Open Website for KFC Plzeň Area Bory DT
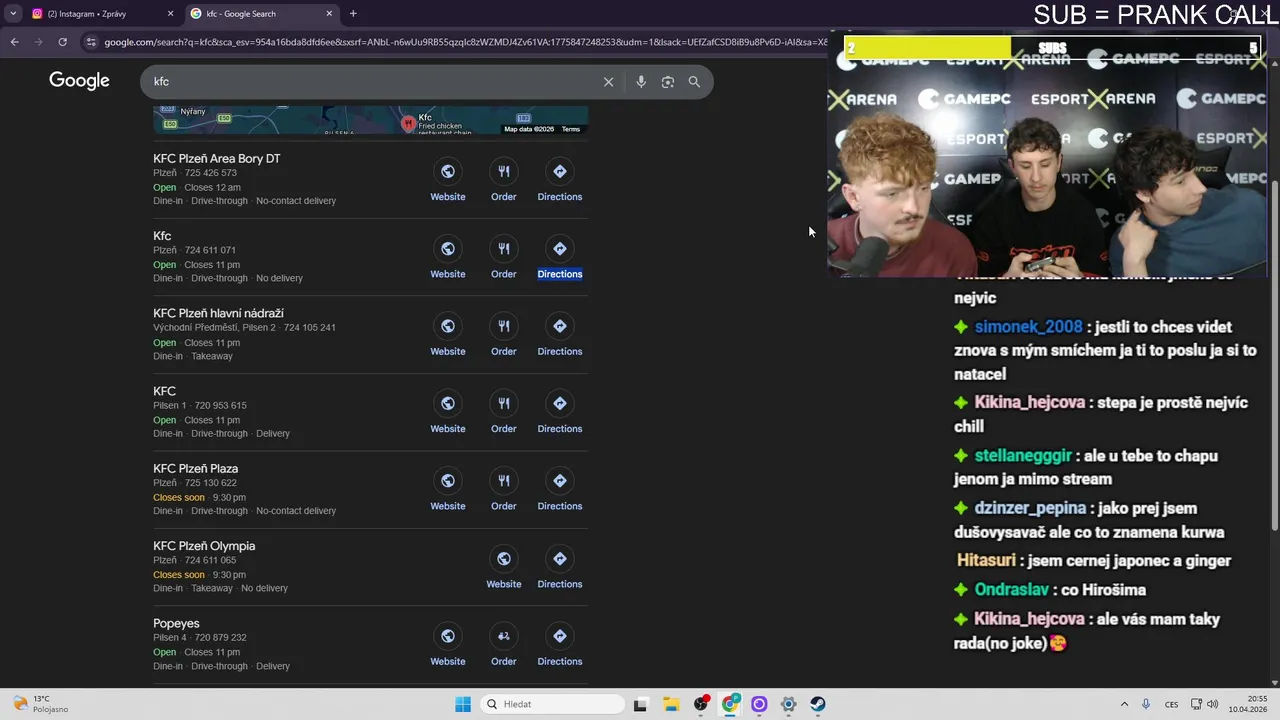Screen dimensions: 1280x720 pyautogui.click(x=448, y=182)
